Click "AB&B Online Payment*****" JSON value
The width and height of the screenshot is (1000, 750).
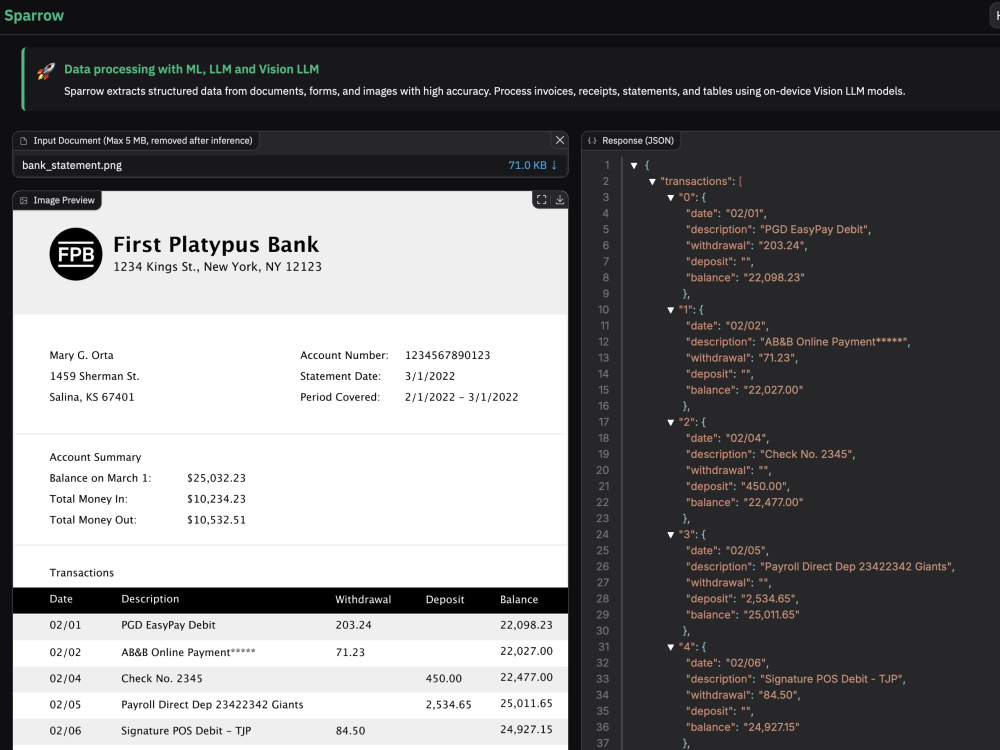(834, 342)
